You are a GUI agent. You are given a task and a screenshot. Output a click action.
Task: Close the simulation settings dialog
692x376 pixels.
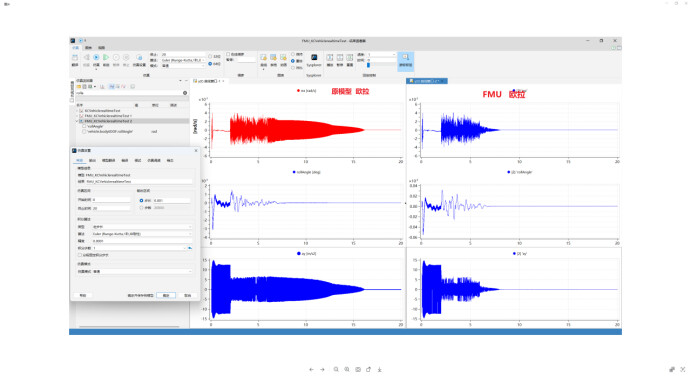196,150
